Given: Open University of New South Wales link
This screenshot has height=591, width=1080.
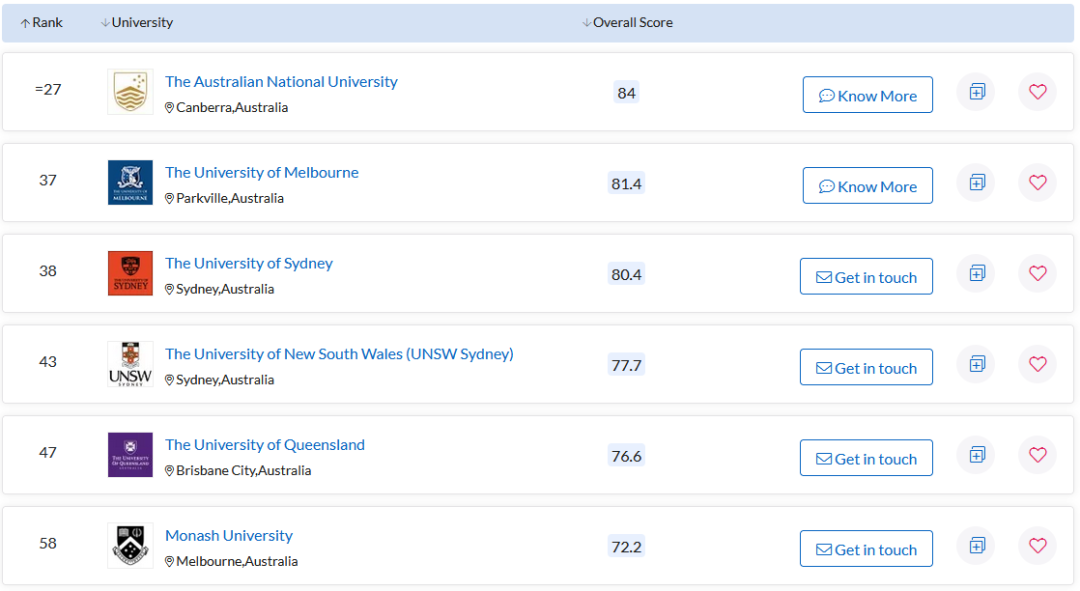Looking at the screenshot, I should click(339, 354).
